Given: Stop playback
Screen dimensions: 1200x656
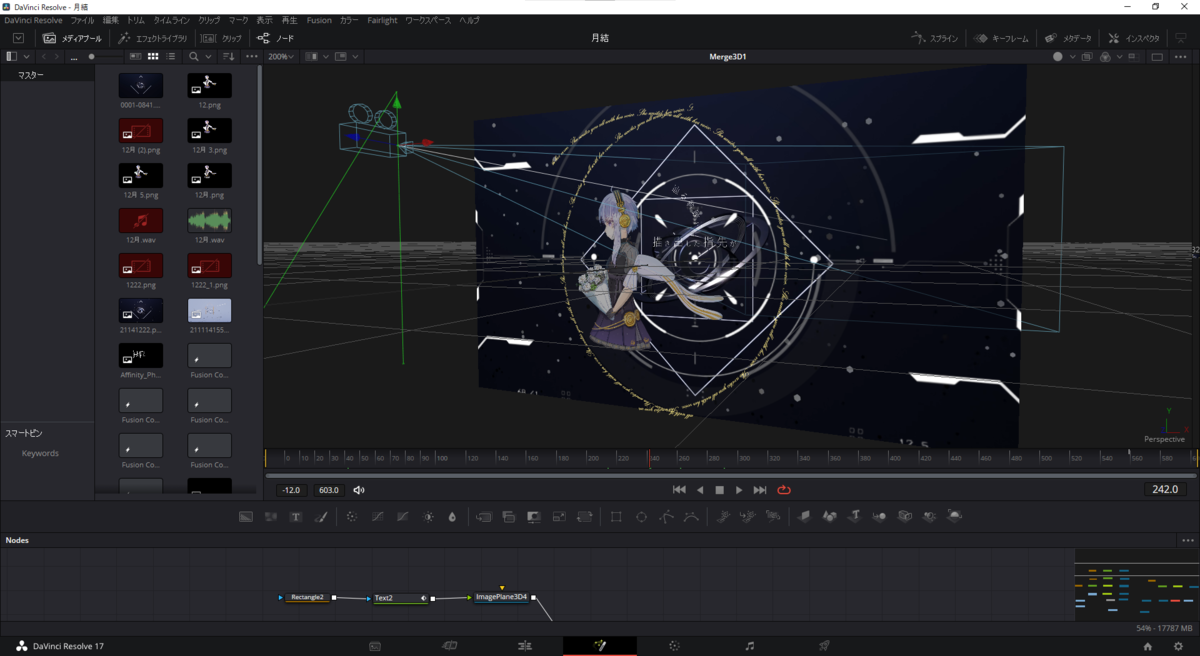Looking at the screenshot, I should tap(719, 490).
